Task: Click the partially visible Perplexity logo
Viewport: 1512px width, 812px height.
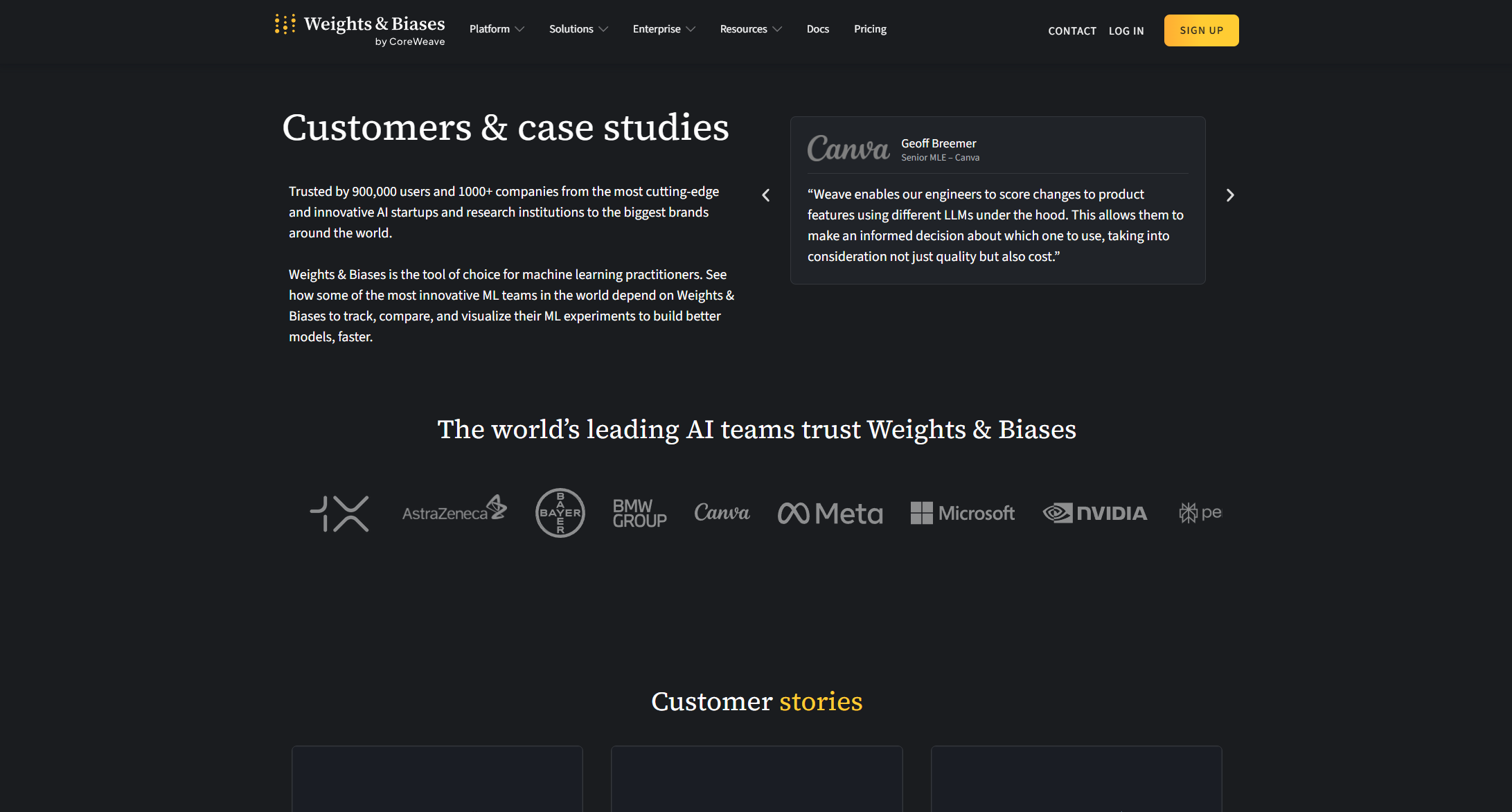Action: (x=1200, y=513)
